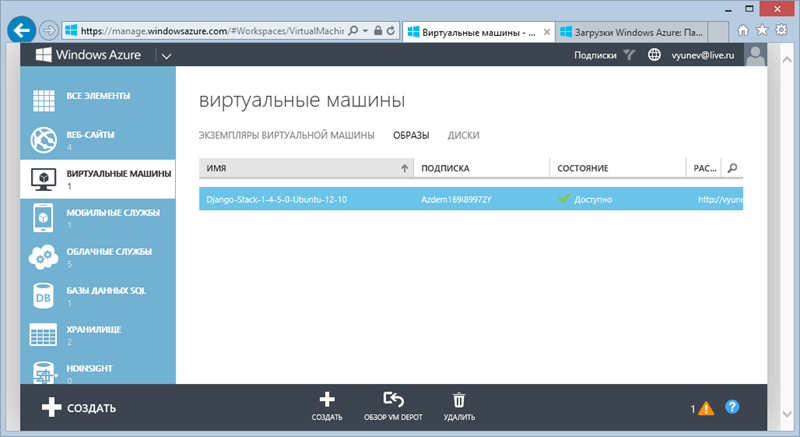Click the large plus СОЗДАТЬ icon at bottom left

[52, 407]
